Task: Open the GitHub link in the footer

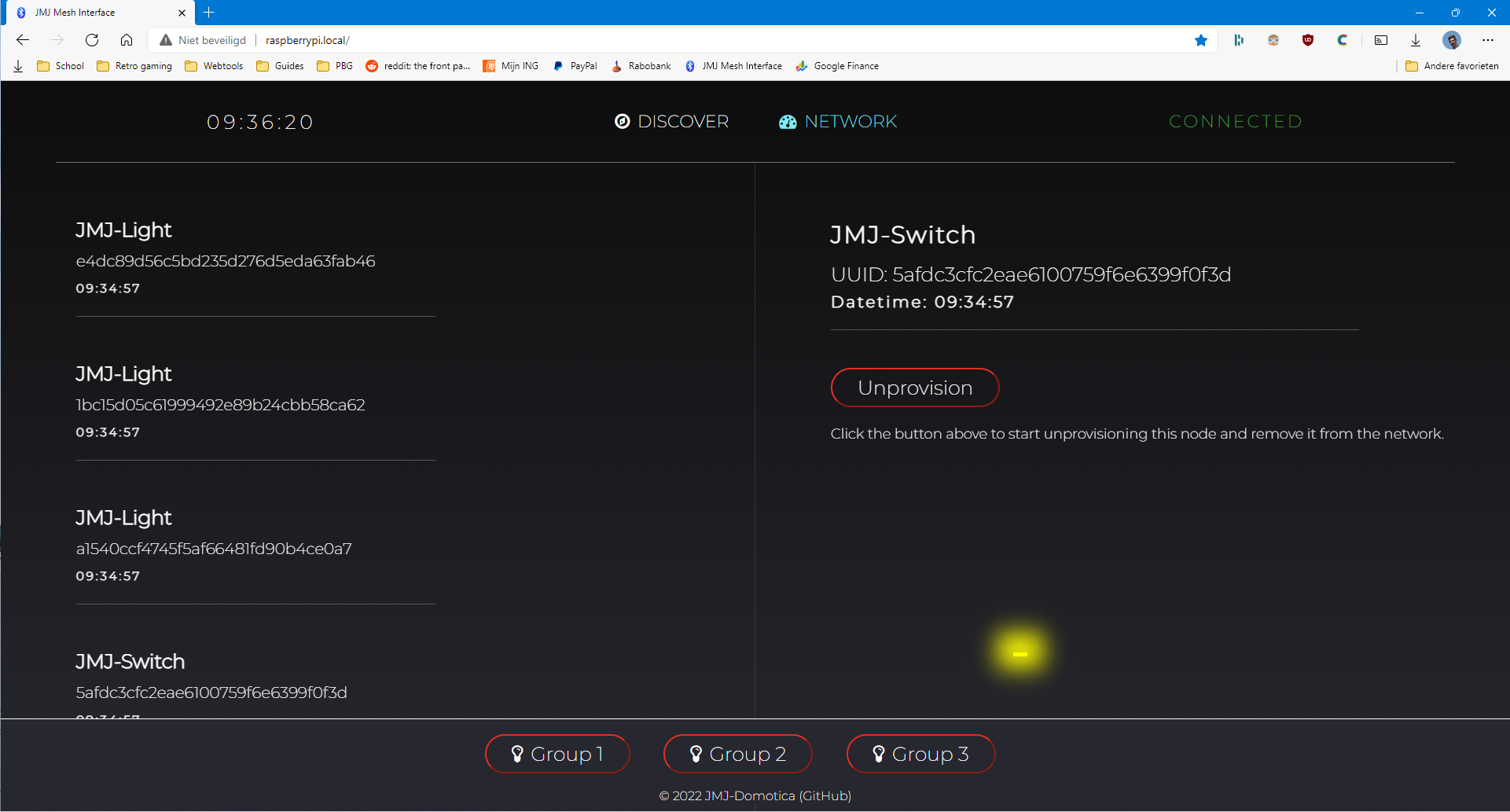Action: click(825, 795)
